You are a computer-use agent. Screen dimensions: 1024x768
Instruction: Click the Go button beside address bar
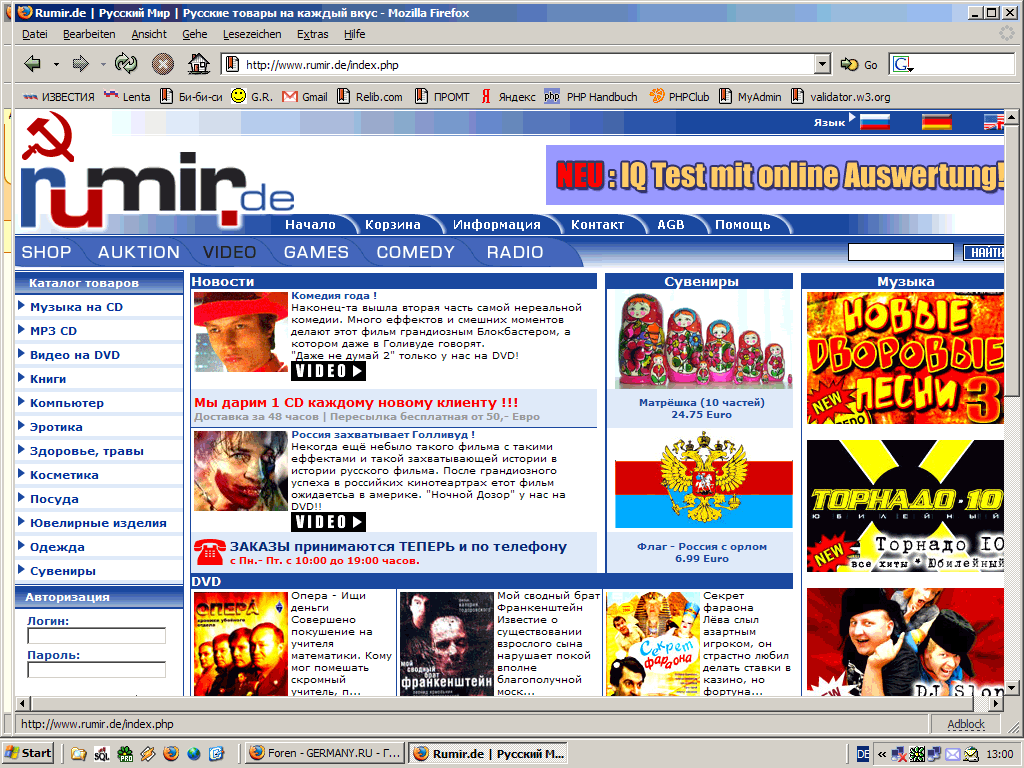tap(859, 65)
